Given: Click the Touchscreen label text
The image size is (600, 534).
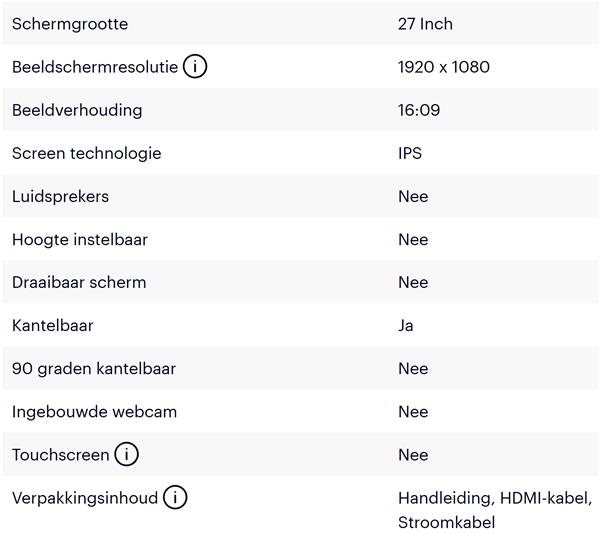Looking at the screenshot, I should [61, 455].
